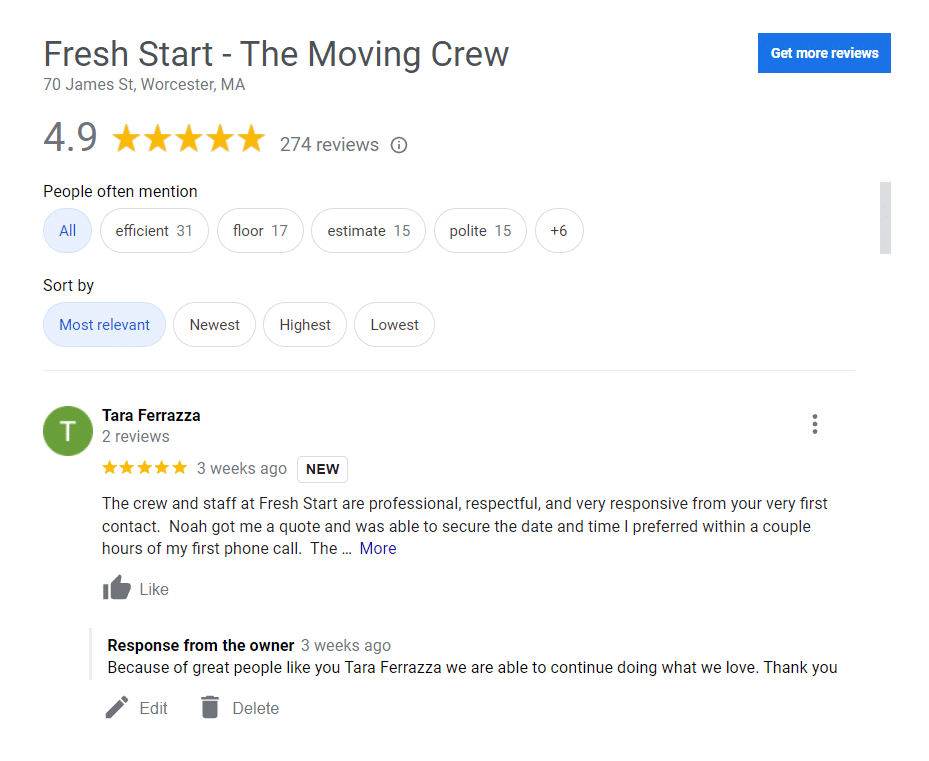Click the thumbs up Like icon
Image resolution: width=929 pixels, height=761 pixels.
pyautogui.click(x=117, y=589)
